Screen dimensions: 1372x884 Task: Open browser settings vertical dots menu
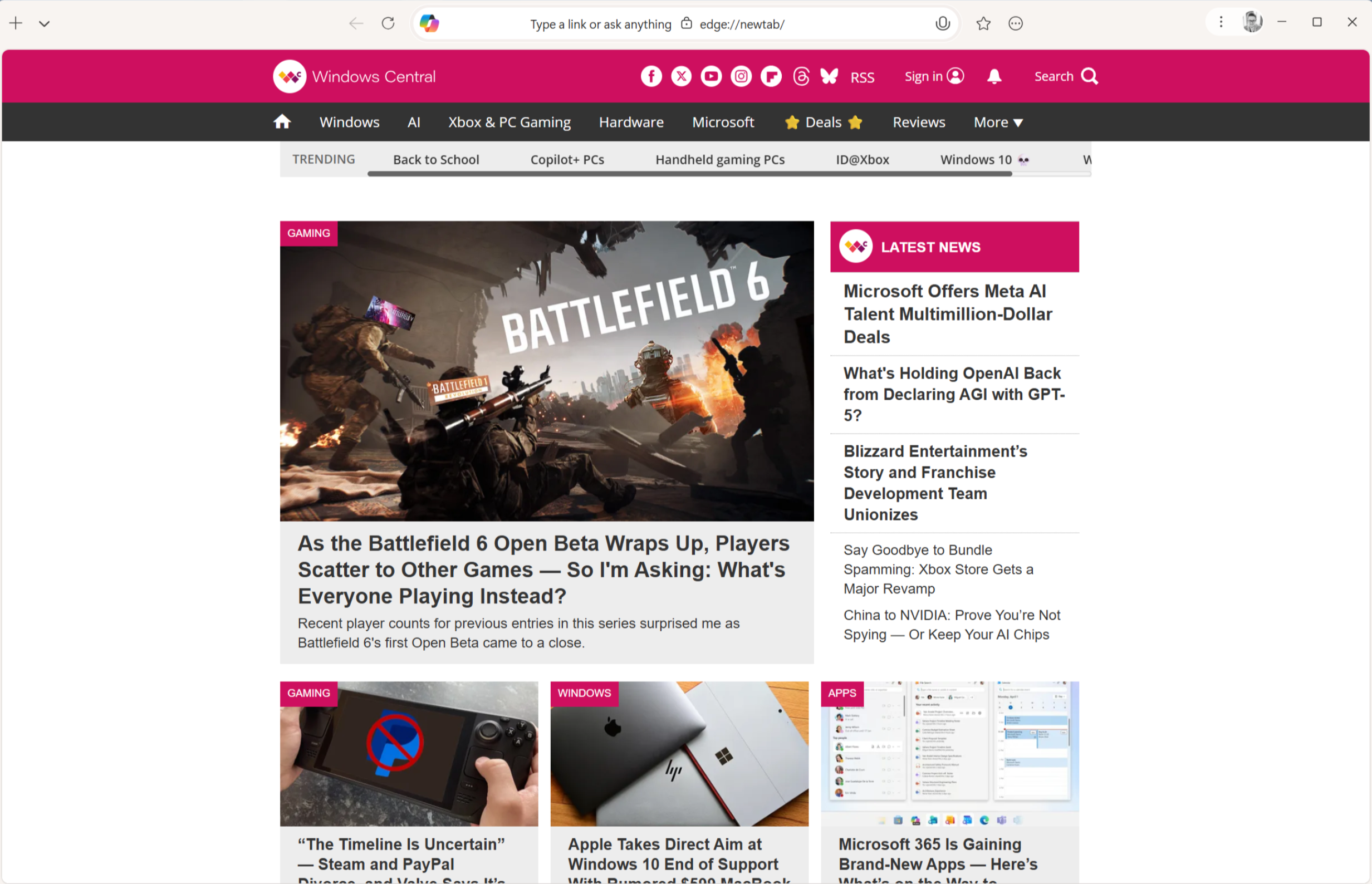pyautogui.click(x=1221, y=22)
